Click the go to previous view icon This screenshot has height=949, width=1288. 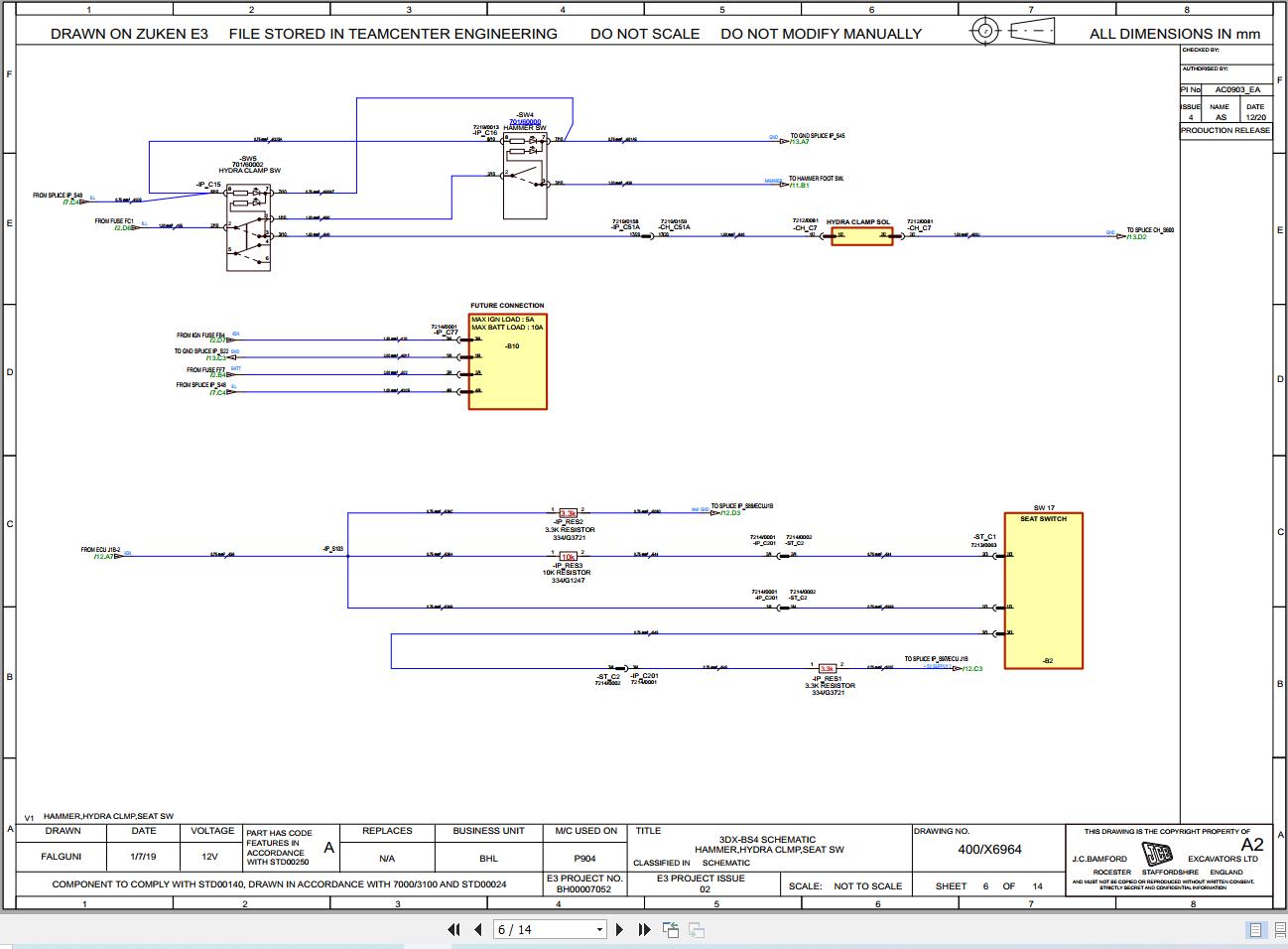click(671, 930)
